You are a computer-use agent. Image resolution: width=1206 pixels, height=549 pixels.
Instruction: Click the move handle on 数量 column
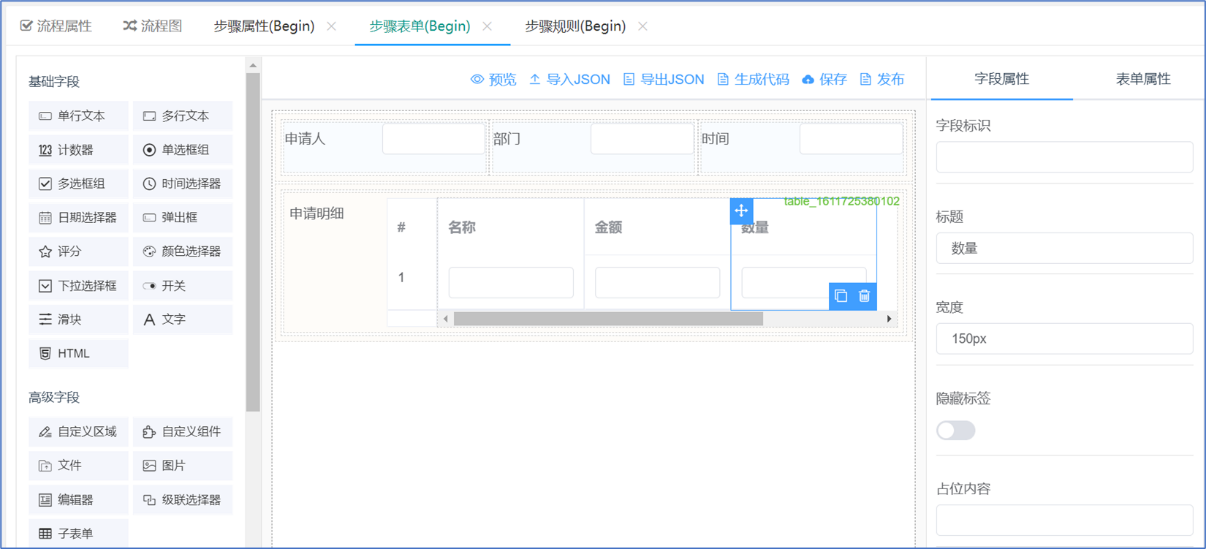(741, 211)
